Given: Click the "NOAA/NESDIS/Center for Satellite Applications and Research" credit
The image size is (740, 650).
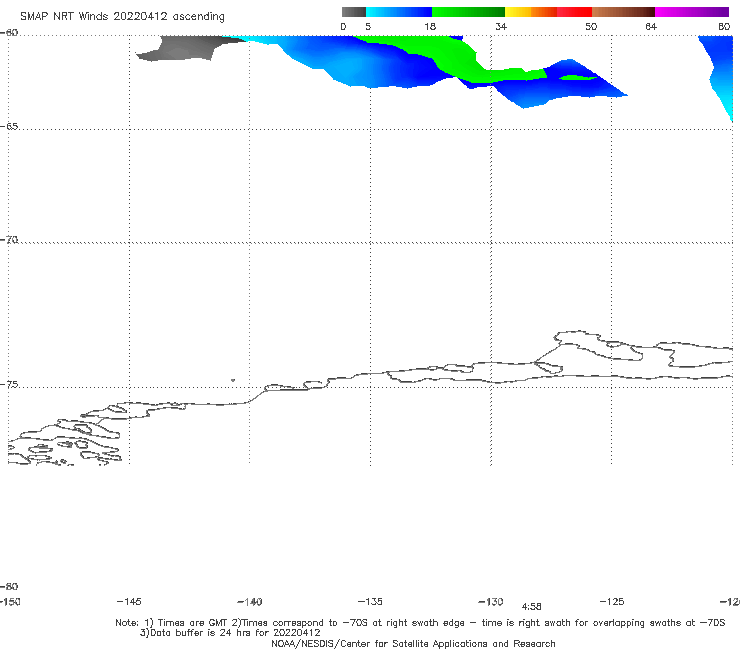Looking at the screenshot, I should point(413,643).
